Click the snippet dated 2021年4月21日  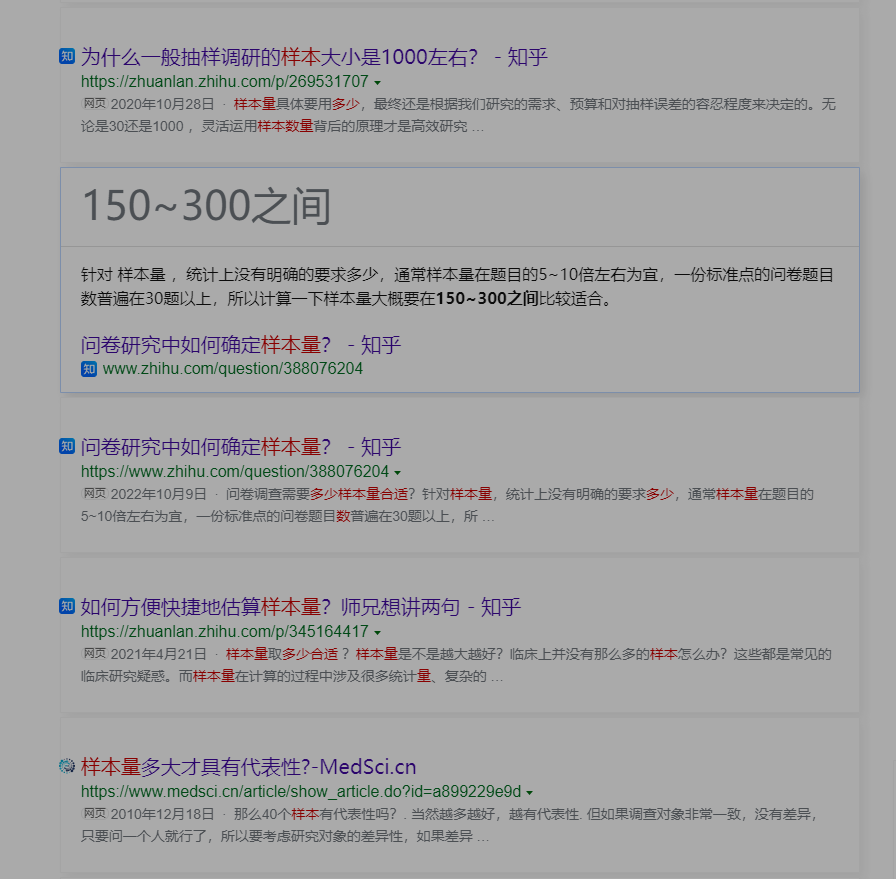pyautogui.click(x=456, y=665)
